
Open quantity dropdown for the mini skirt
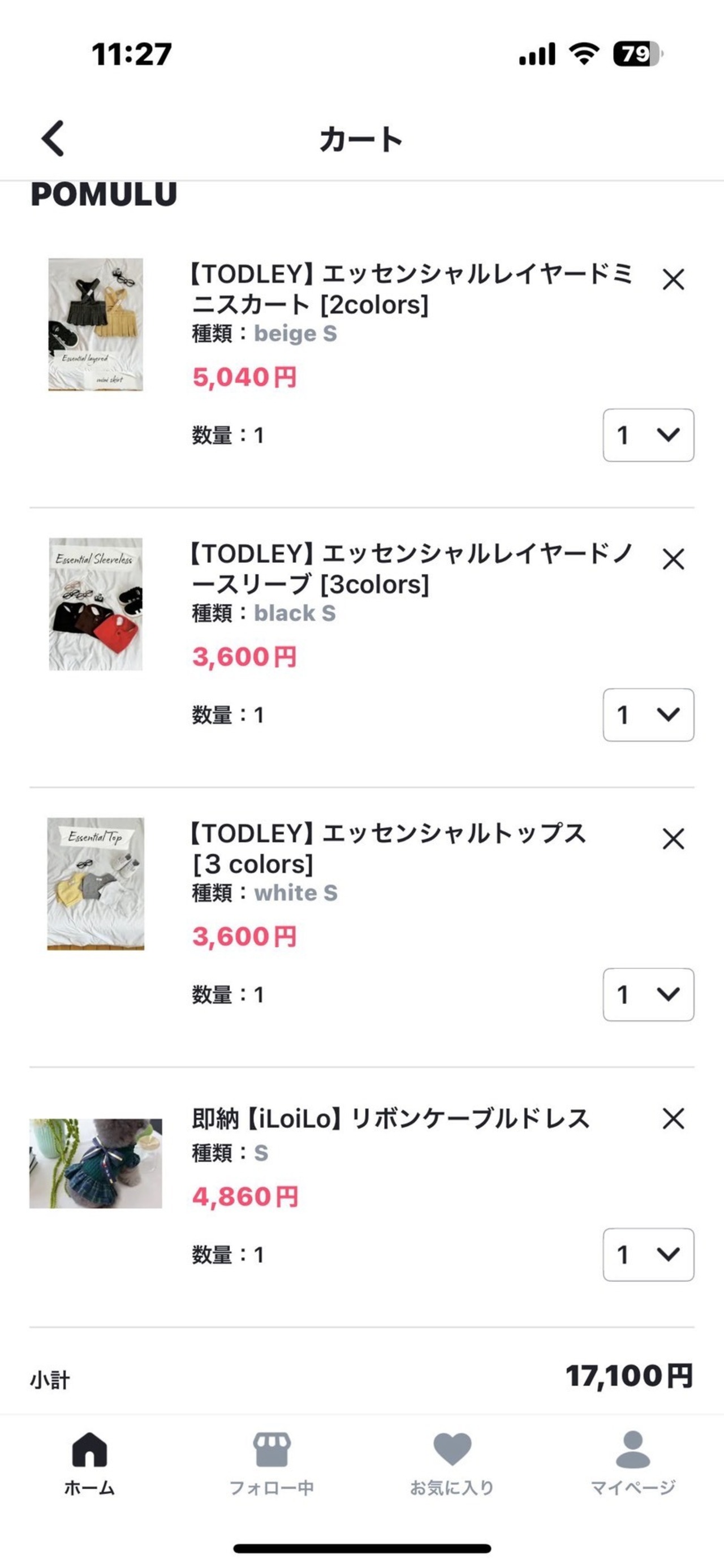(x=648, y=435)
